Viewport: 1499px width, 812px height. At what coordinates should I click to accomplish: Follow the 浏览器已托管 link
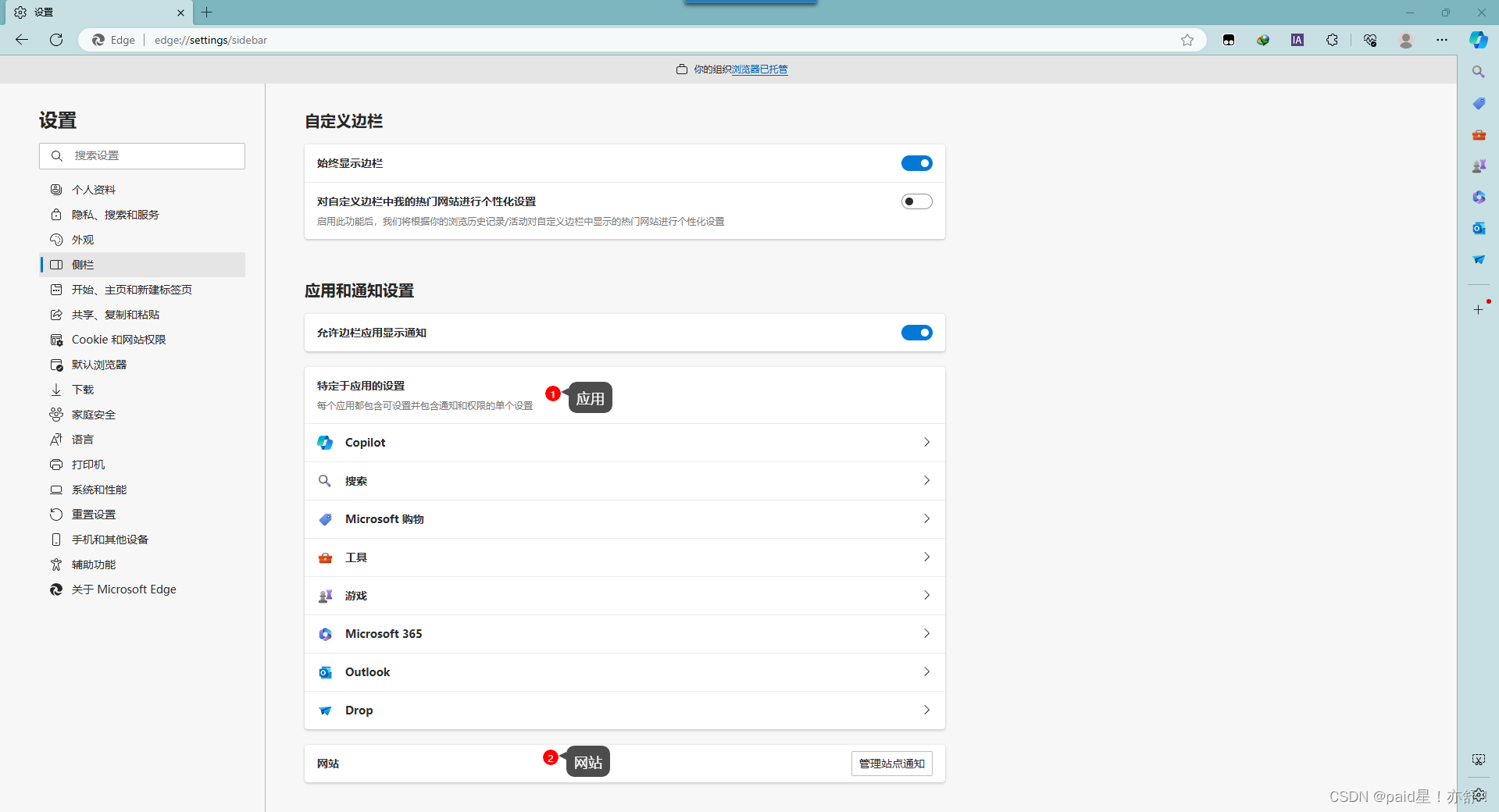pyautogui.click(x=759, y=69)
